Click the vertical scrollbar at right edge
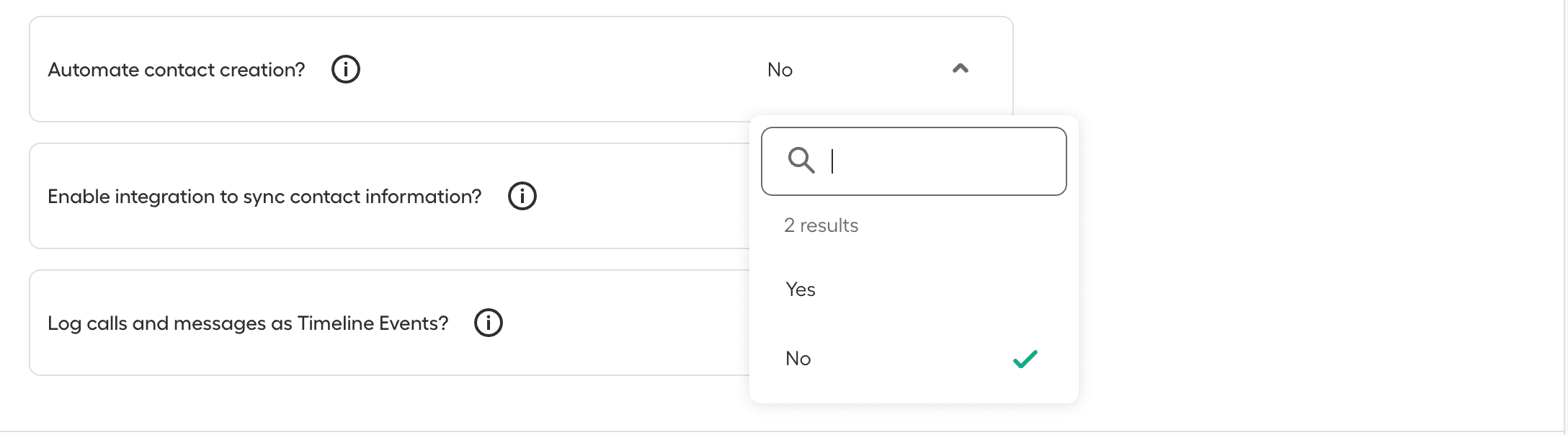Viewport: 1568px width, 435px height. (x=1565, y=216)
